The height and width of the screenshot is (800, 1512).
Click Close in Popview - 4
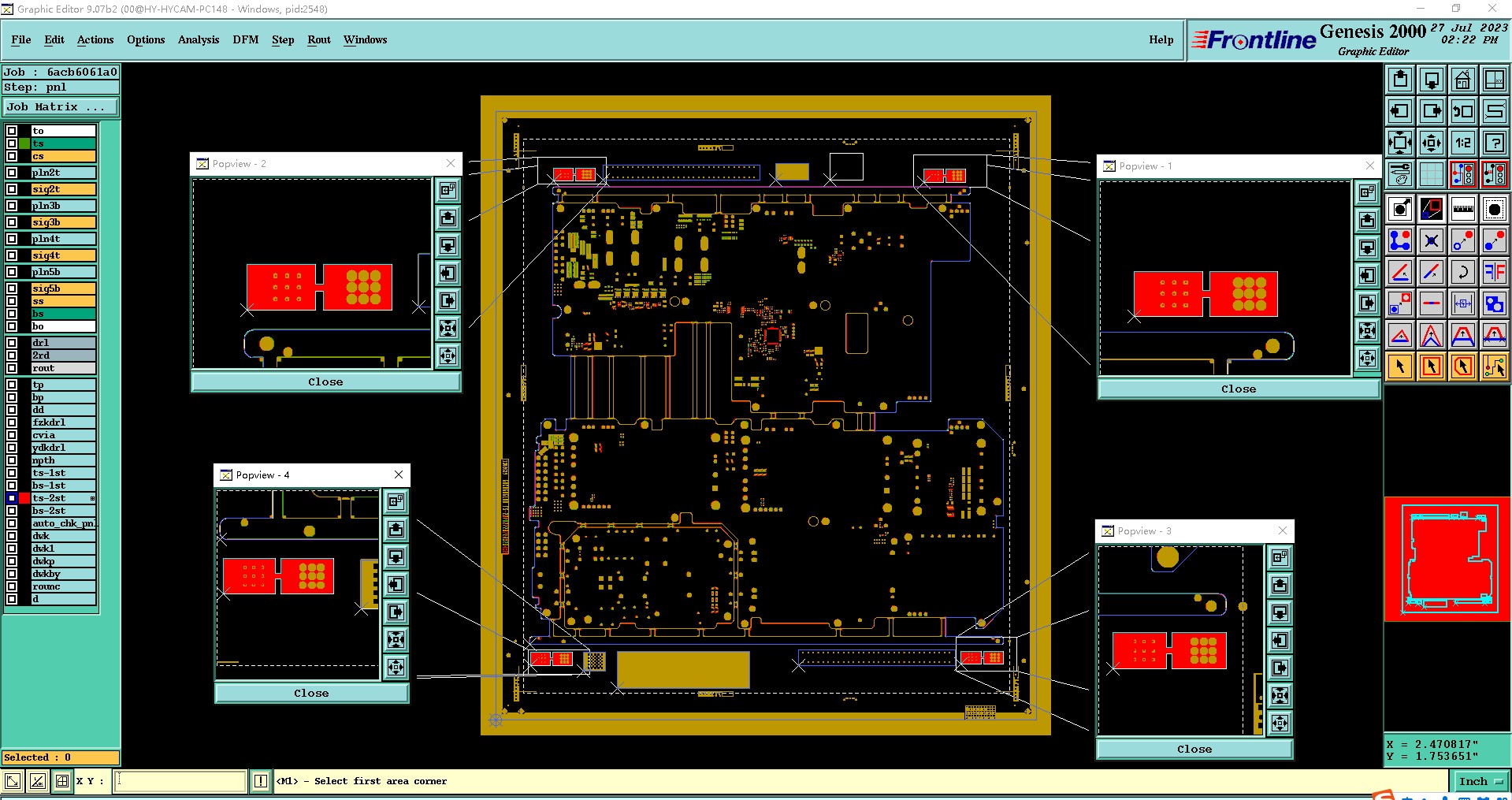(311, 693)
